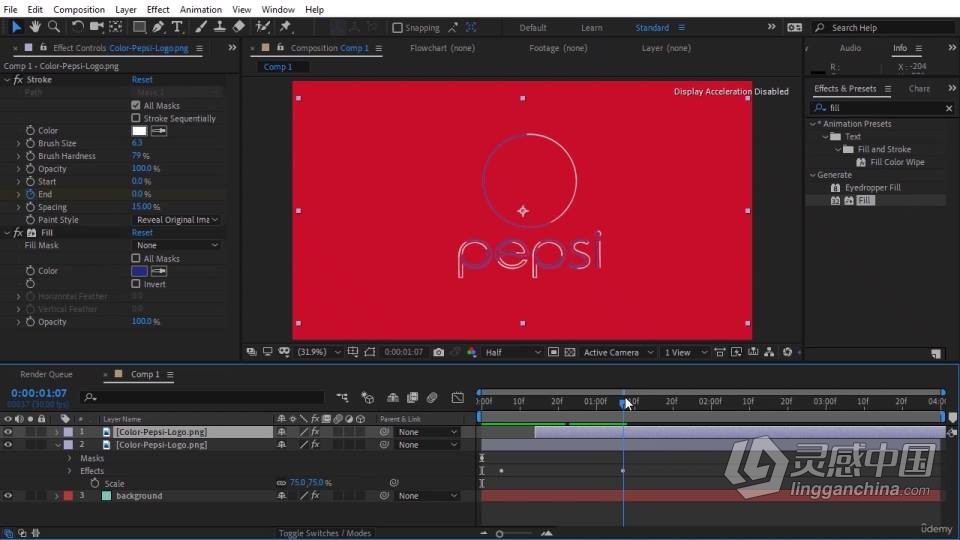
Task: Take a snapshot with camera icon
Action: point(438,352)
